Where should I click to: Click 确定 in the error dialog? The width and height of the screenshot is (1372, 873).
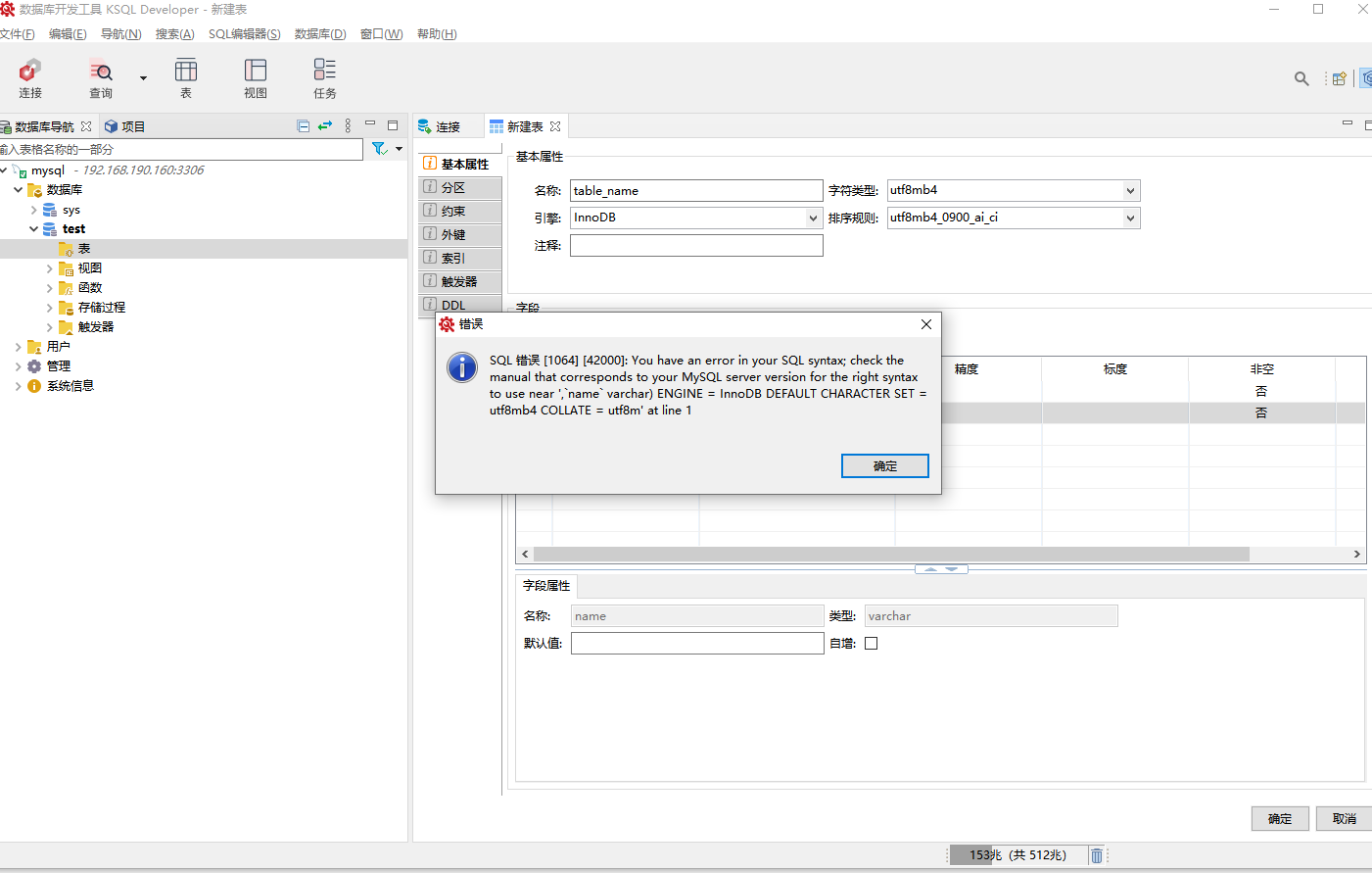point(884,466)
